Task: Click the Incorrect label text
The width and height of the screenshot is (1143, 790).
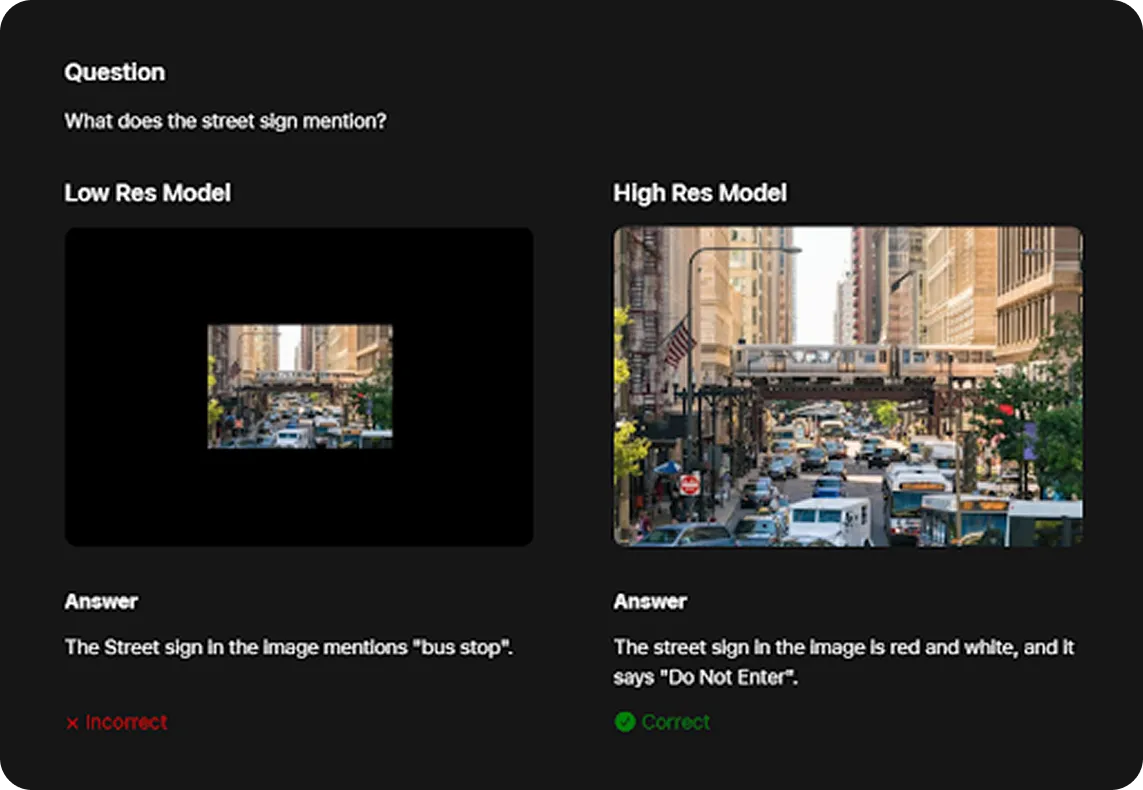Action: pos(124,722)
